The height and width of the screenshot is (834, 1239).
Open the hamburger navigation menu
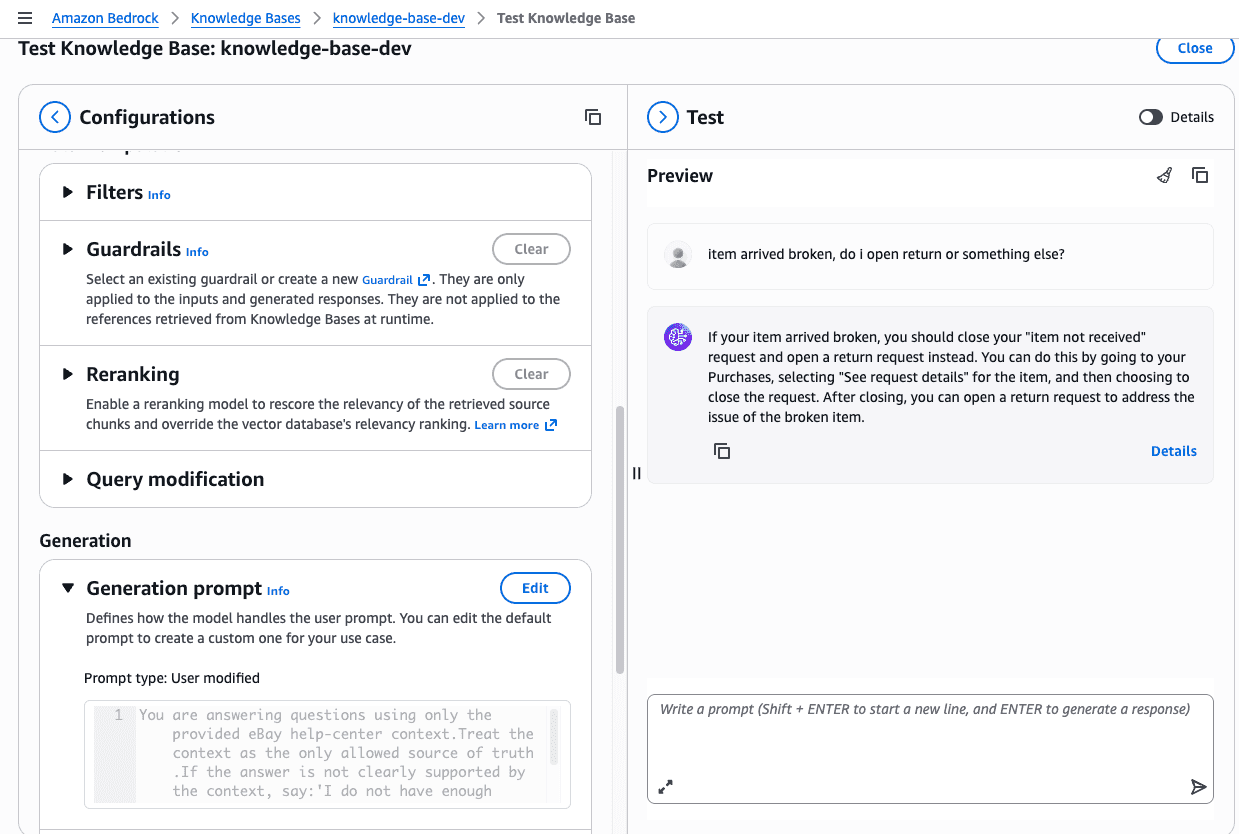[25, 18]
